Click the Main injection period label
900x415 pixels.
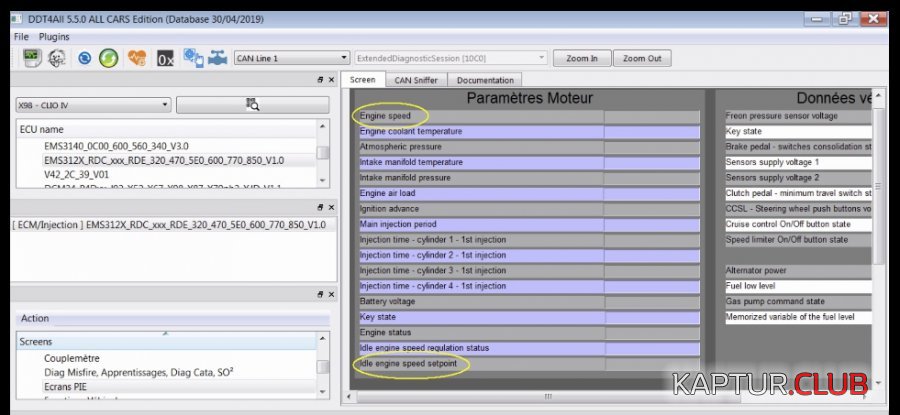coord(398,224)
